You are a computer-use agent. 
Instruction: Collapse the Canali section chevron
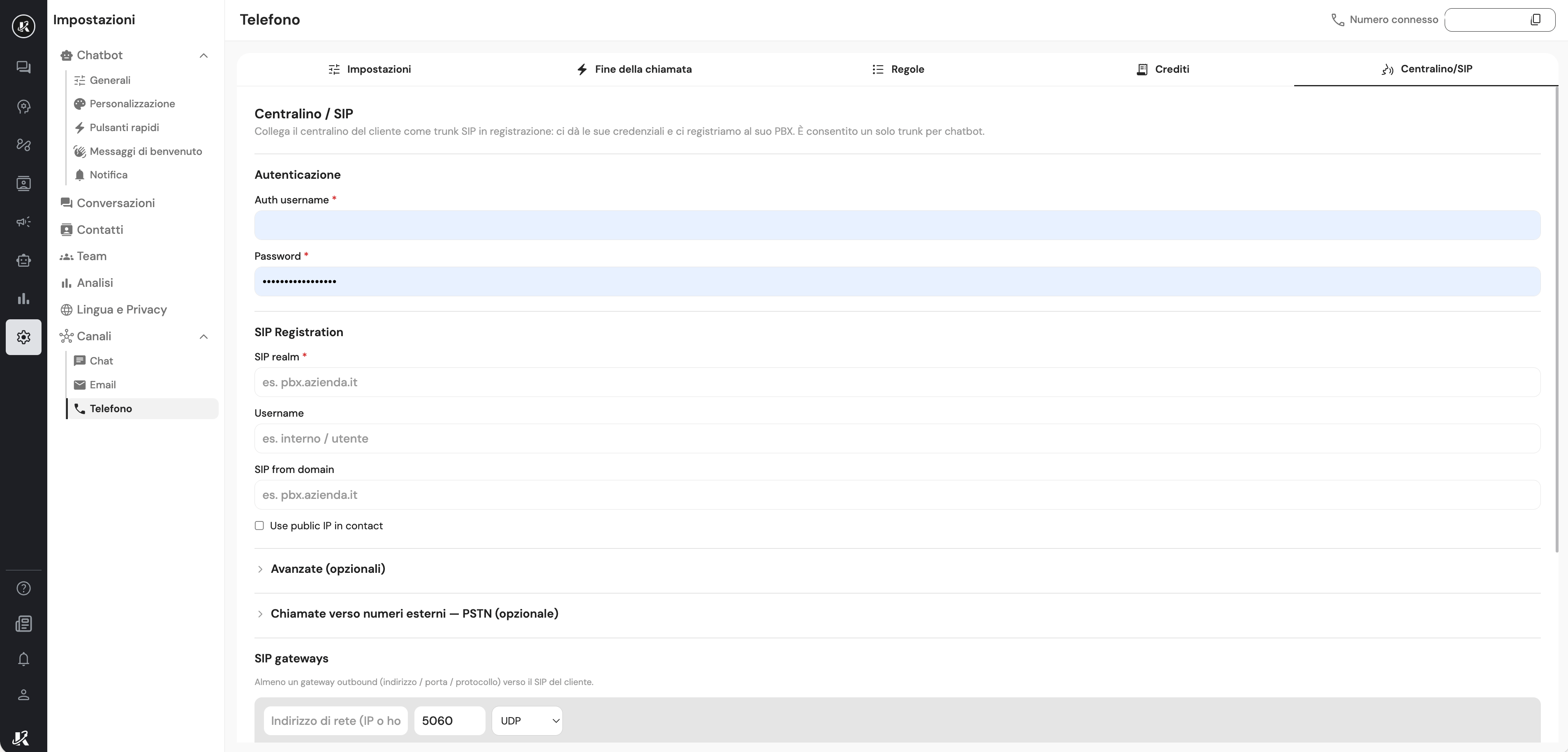pos(204,337)
